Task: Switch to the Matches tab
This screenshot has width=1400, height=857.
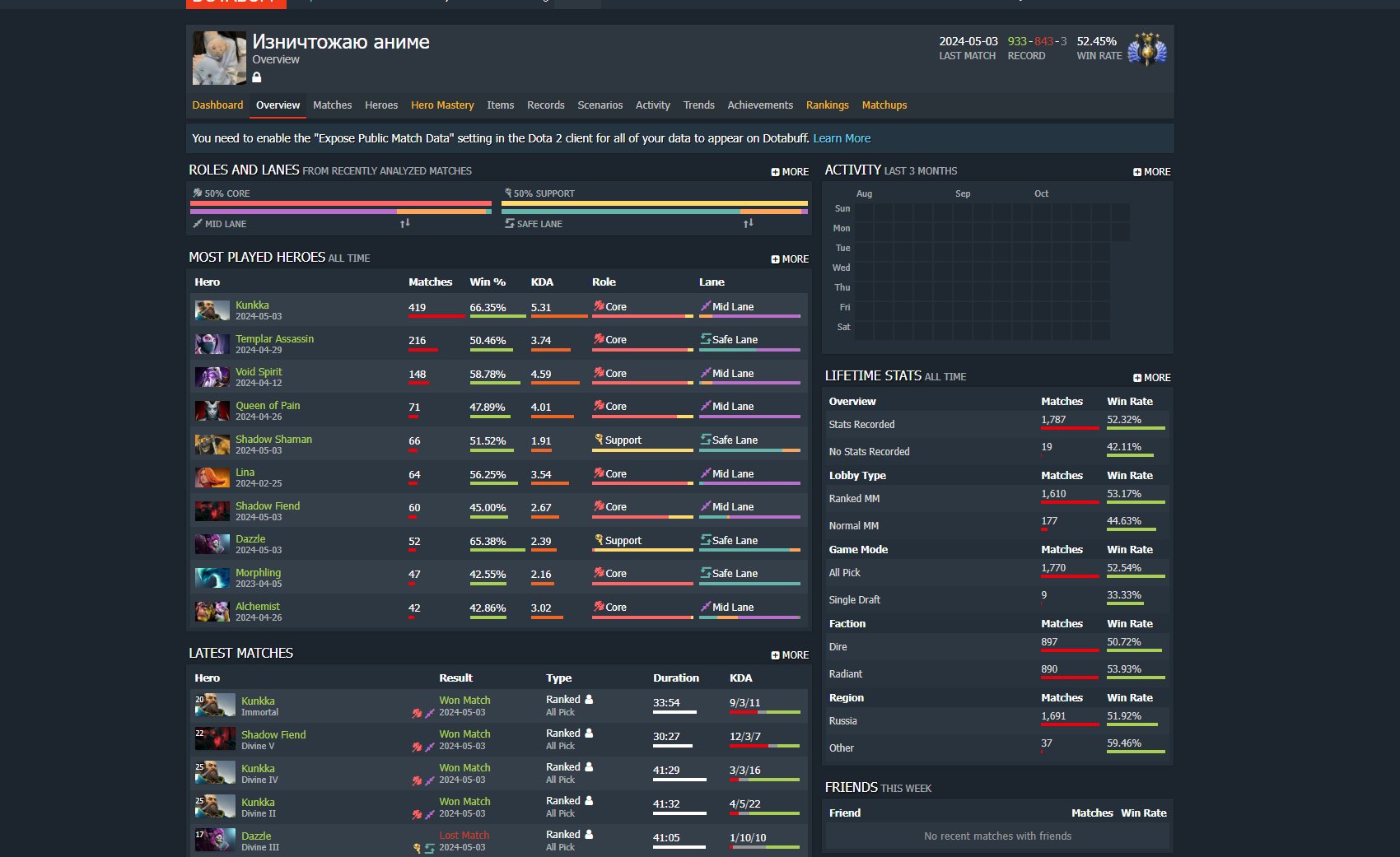Action: click(332, 105)
